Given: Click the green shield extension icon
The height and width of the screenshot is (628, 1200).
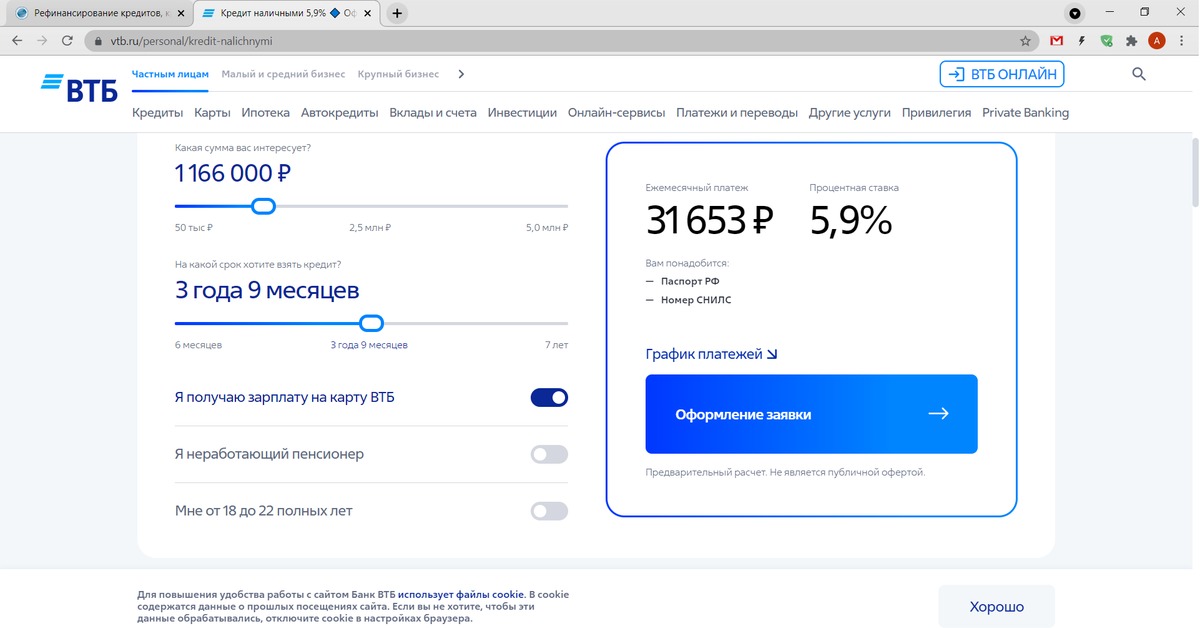Looking at the screenshot, I should 1107,41.
